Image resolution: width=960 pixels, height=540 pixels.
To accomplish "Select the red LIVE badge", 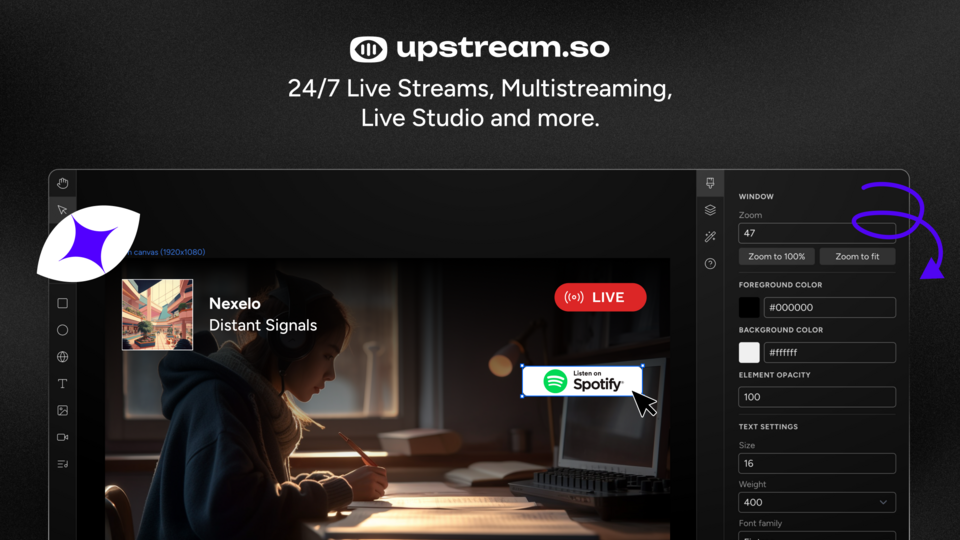I will 600,297.
